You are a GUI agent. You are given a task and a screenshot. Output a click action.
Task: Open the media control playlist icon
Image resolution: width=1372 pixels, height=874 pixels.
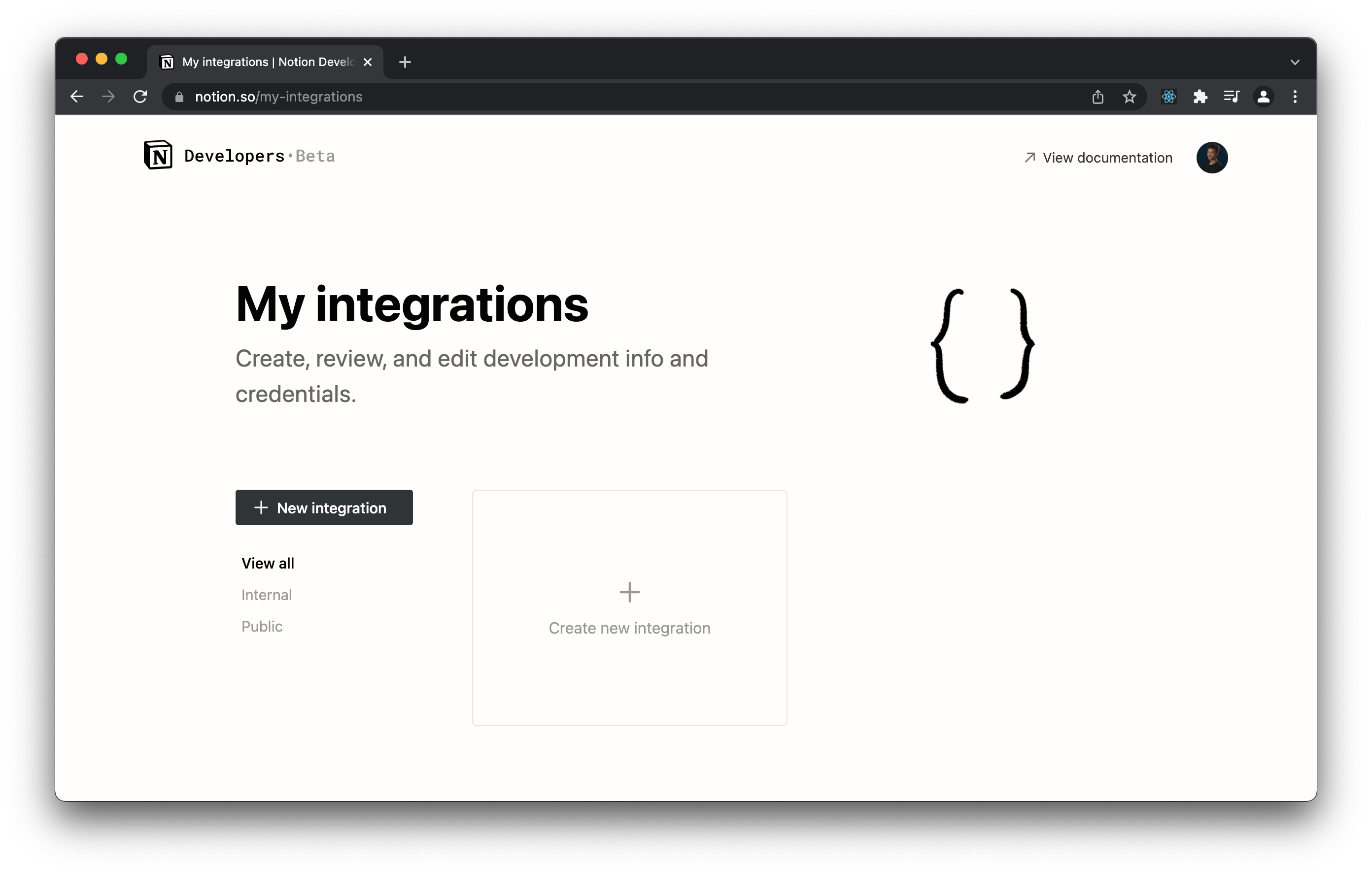tap(1231, 97)
